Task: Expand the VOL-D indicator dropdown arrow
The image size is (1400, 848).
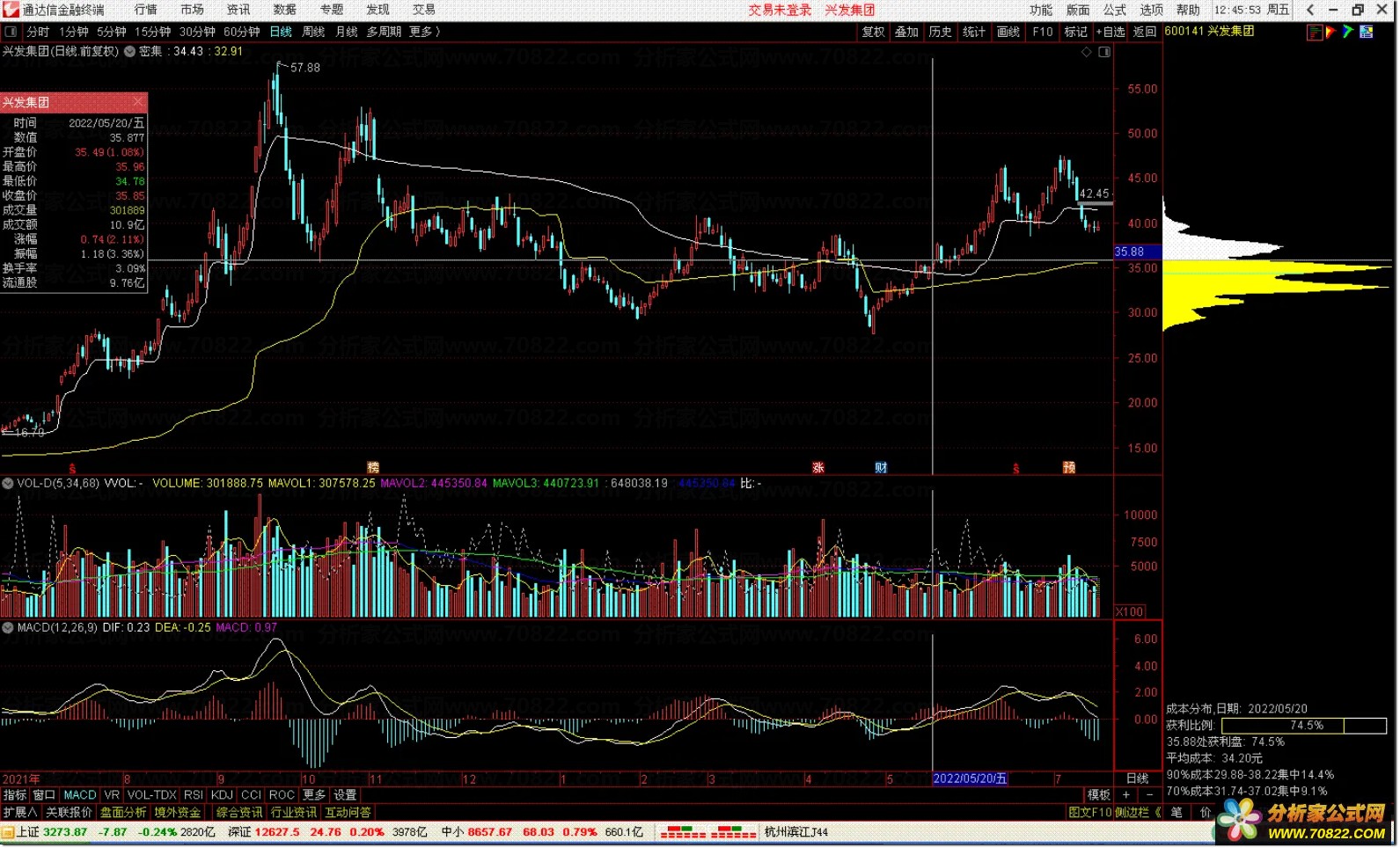Action: (x=7, y=483)
